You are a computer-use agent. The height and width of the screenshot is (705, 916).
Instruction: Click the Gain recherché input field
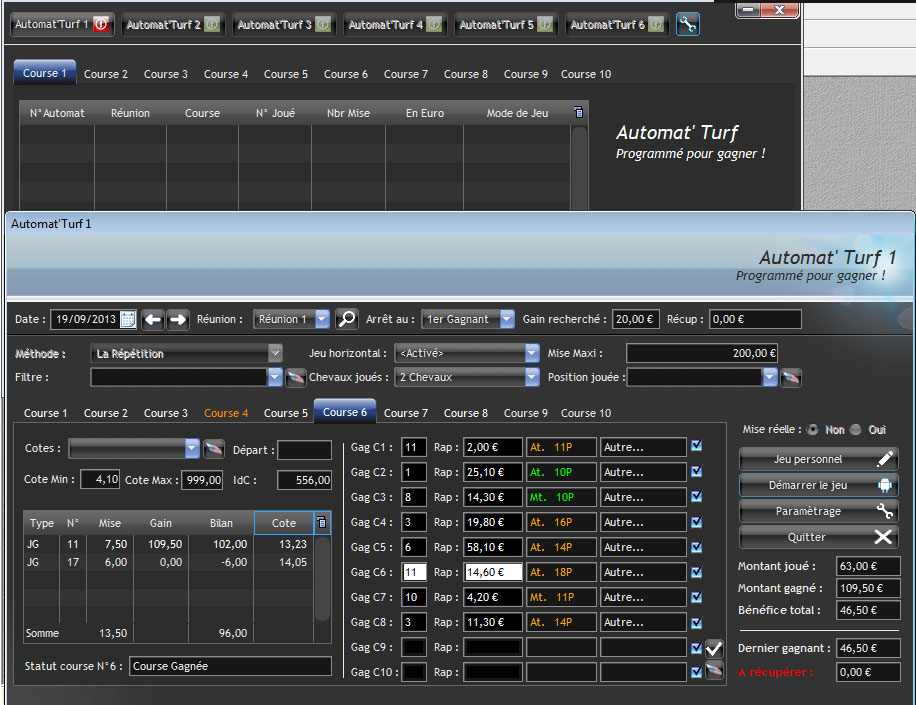tap(636, 320)
